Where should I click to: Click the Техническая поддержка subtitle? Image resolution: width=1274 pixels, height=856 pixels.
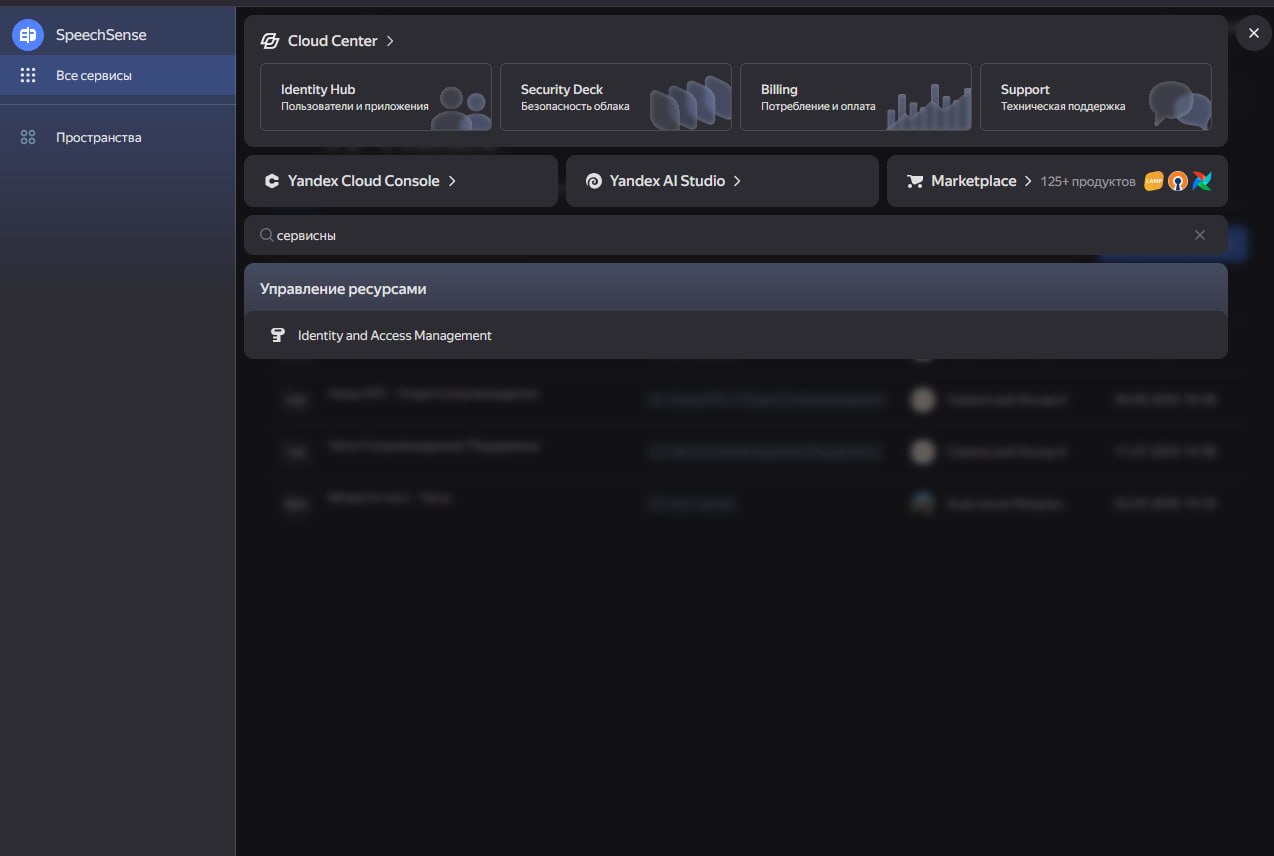pos(1063,106)
